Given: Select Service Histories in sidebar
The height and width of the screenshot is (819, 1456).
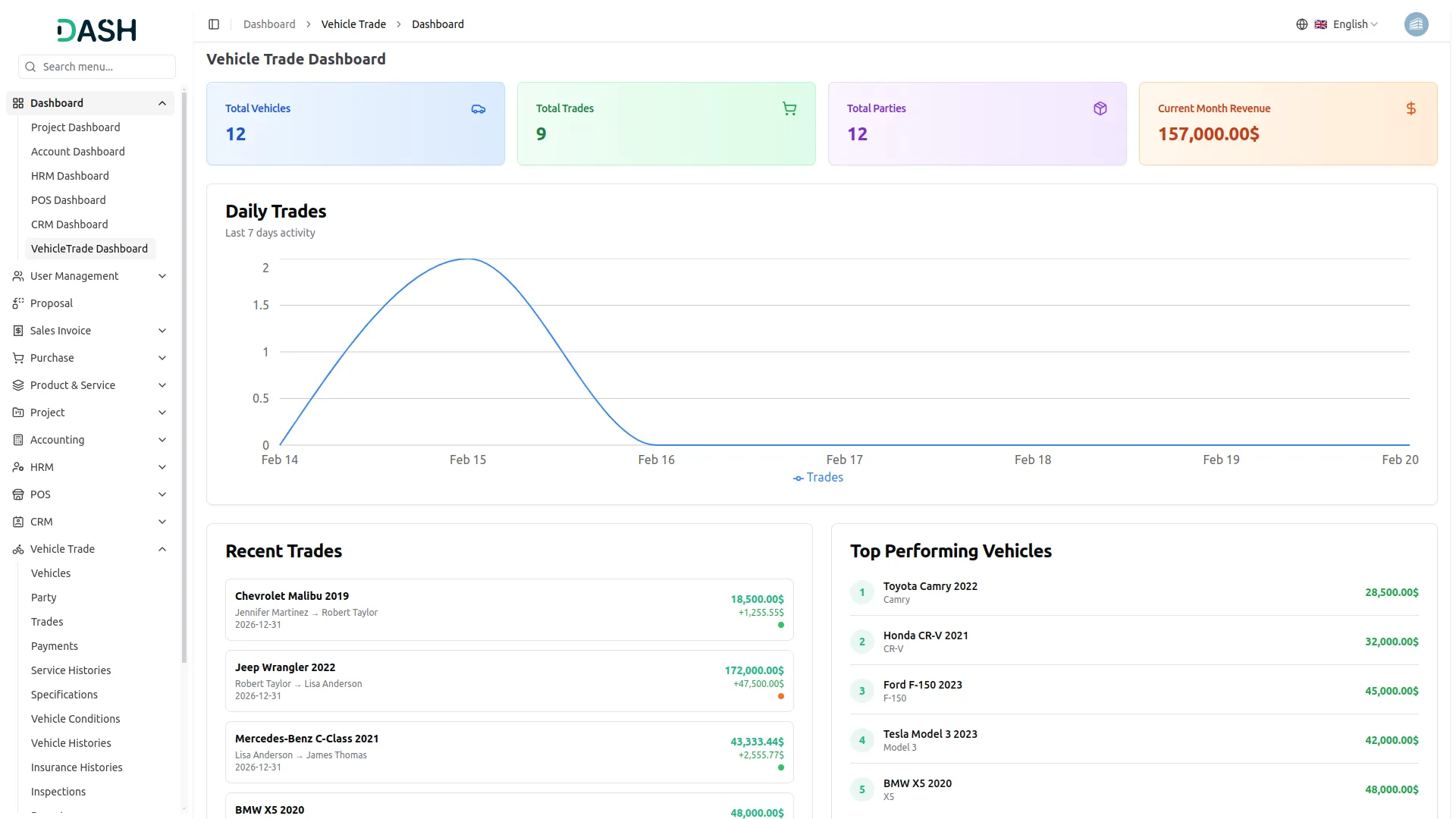Looking at the screenshot, I should click(71, 670).
